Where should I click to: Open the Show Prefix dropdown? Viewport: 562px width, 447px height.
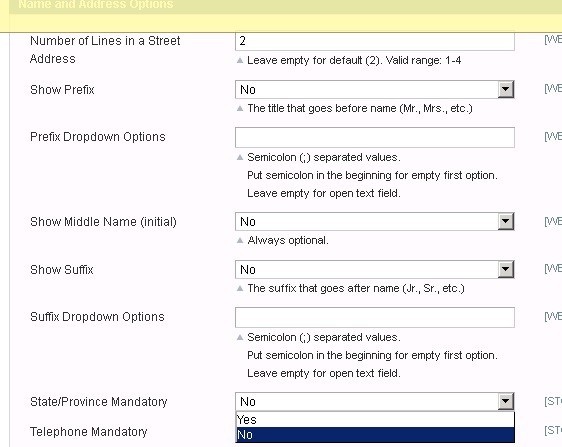pyautogui.click(x=375, y=90)
